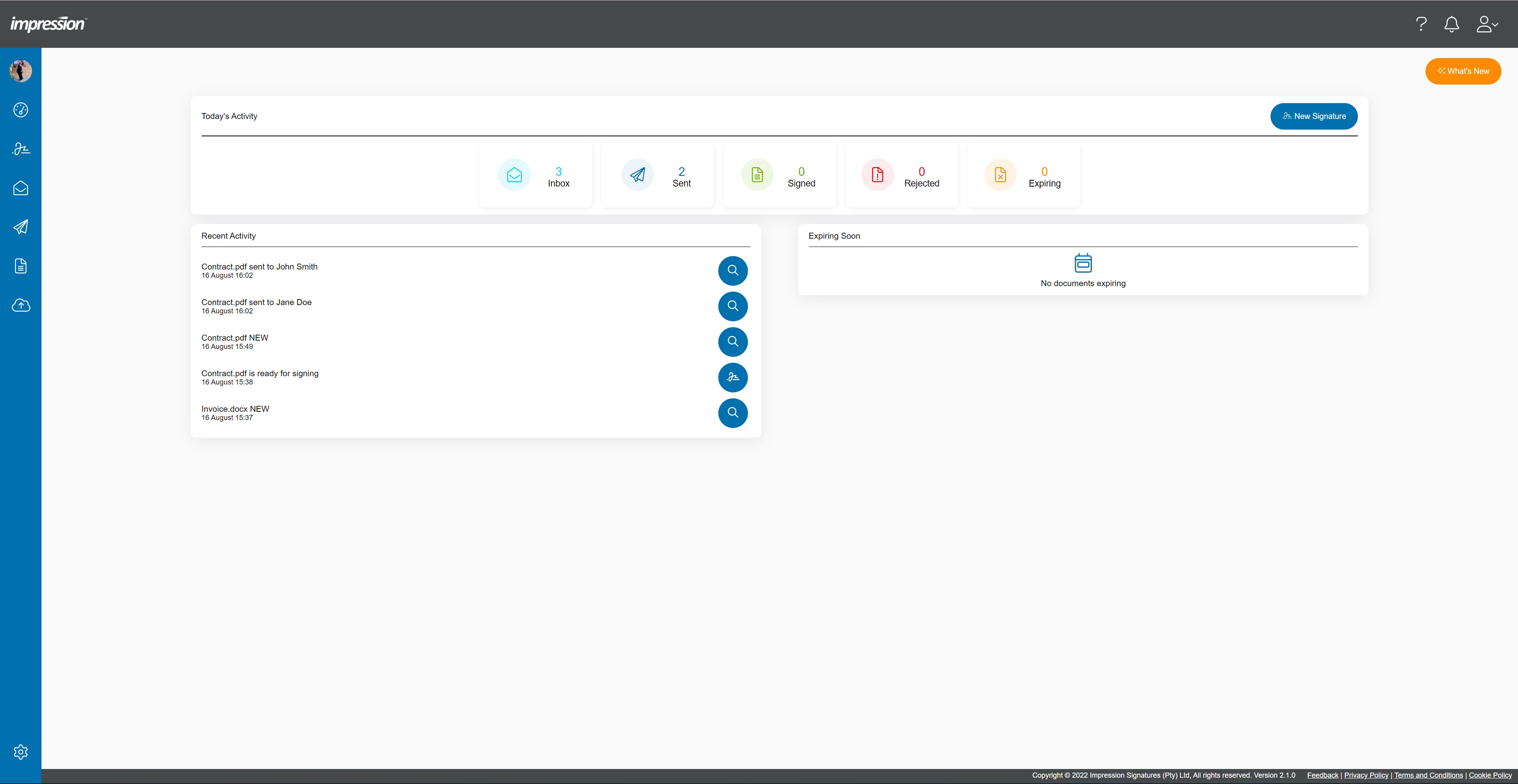Viewport: 1518px width, 784px height.
Task: Open the dashboard gauge sidebar icon
Action: coord(21,110)
